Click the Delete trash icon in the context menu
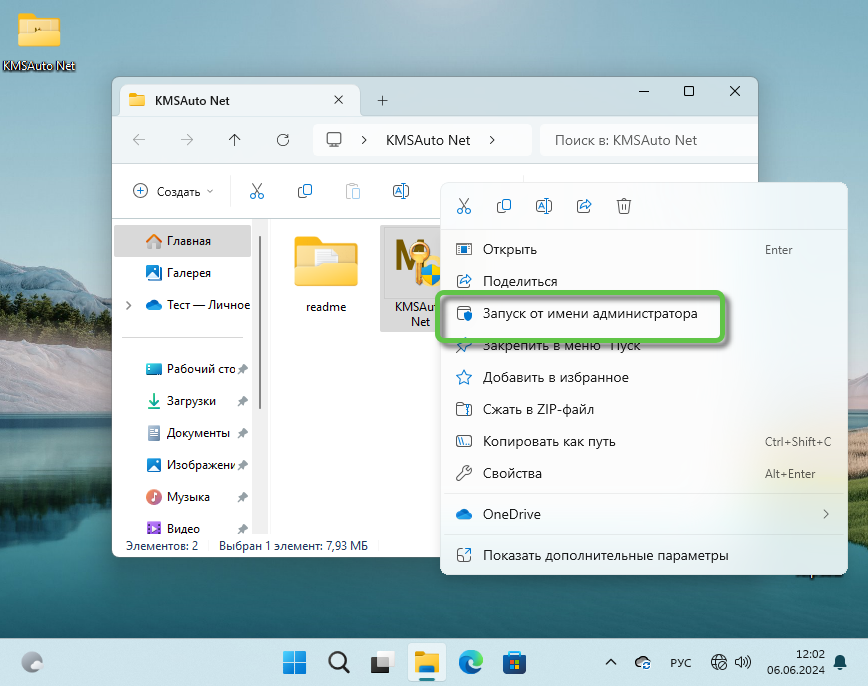The image size is (868, 686). click(x=624, y=206)
